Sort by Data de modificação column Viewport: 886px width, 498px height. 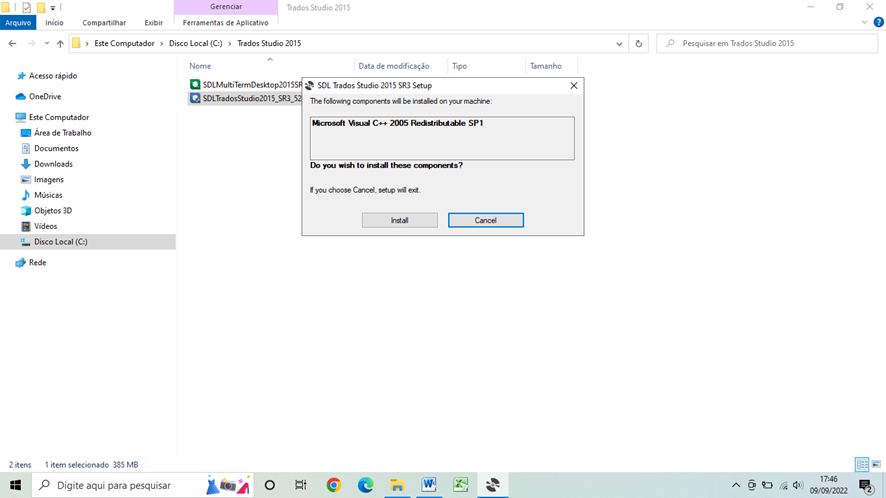point(394,66)
